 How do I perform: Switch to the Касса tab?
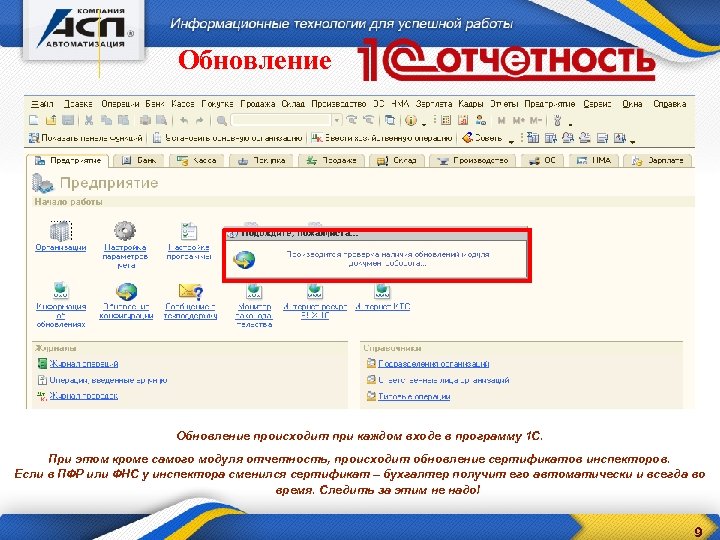[198, 160]
